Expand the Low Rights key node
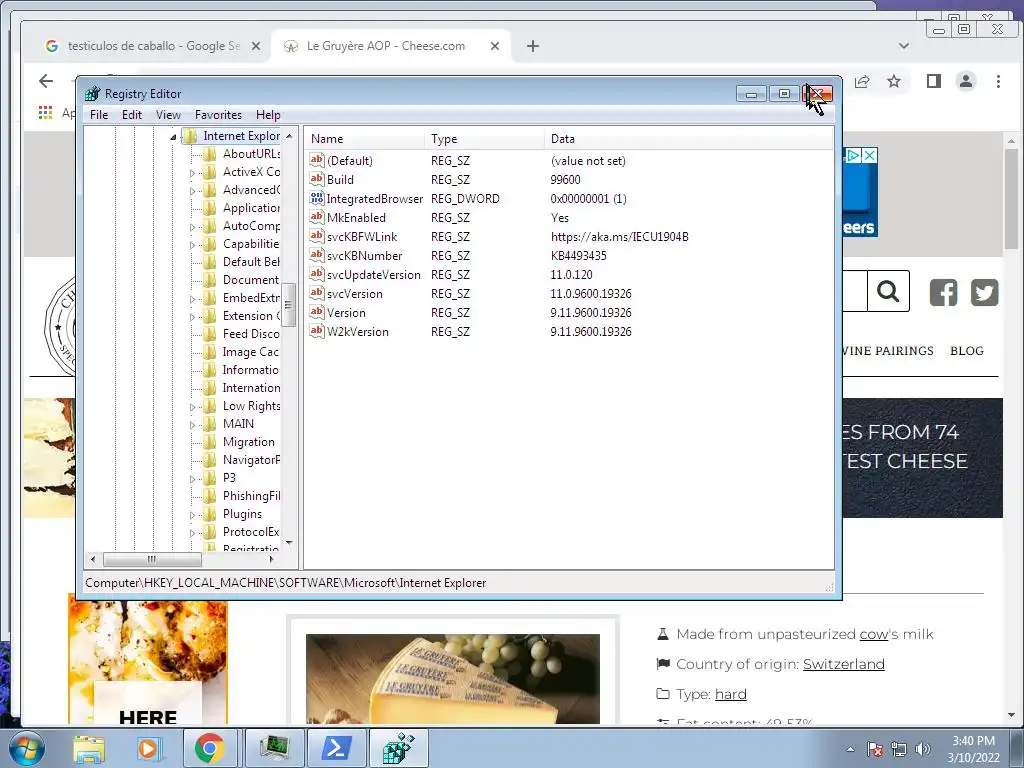Screen dimensions: 1024x768 click(x=192, y=407)
